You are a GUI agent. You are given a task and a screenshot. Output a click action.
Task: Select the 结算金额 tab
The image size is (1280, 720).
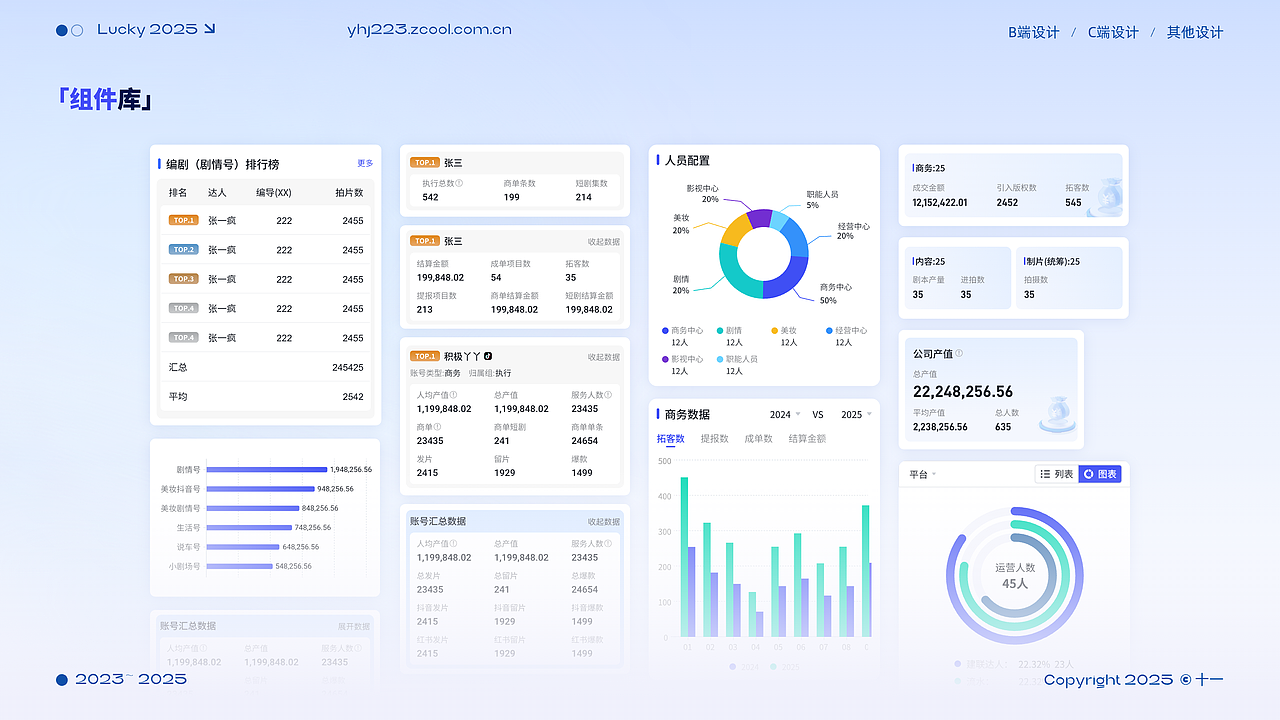point(807,439)
